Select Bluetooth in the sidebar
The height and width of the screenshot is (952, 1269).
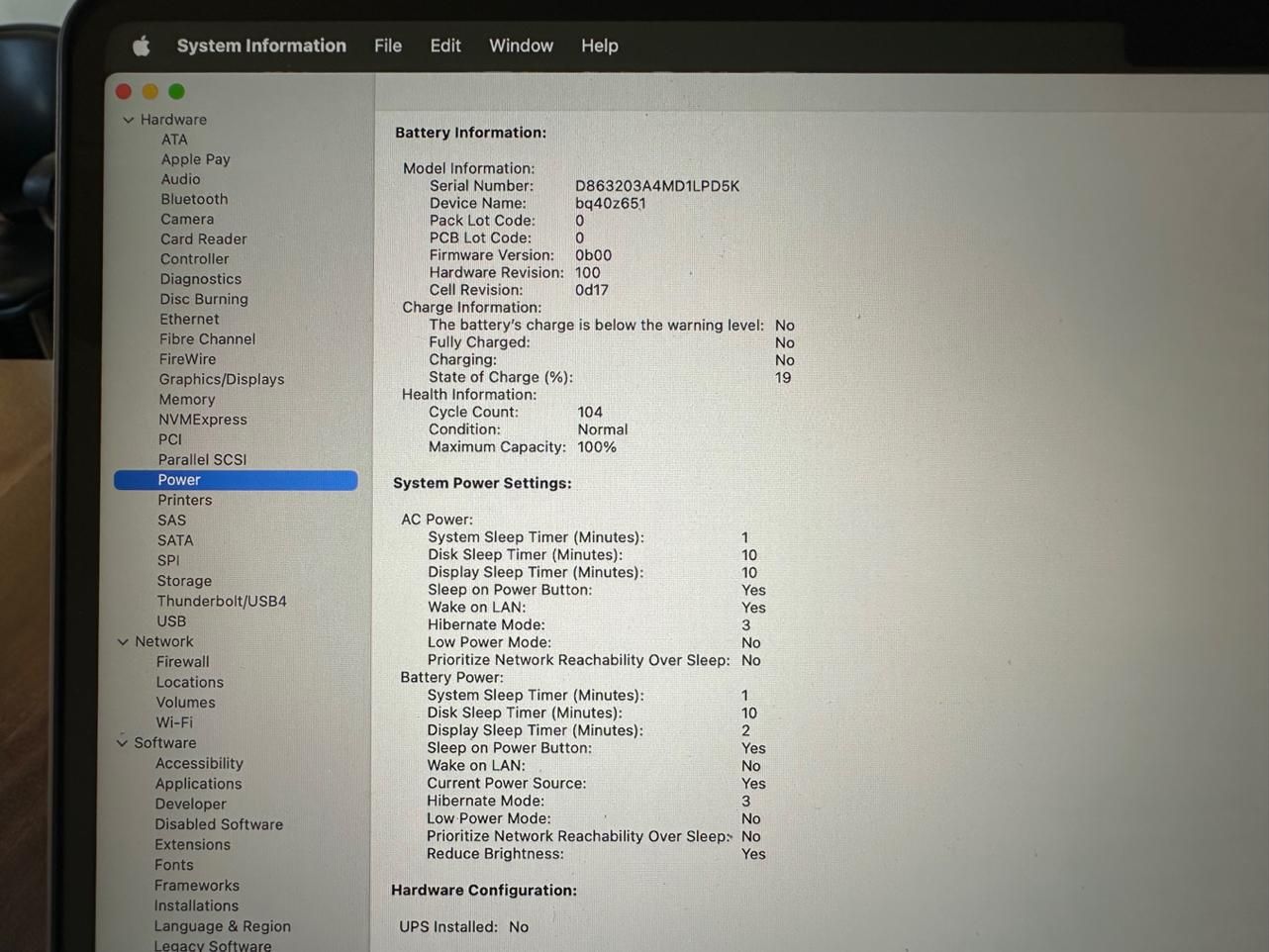194,199
